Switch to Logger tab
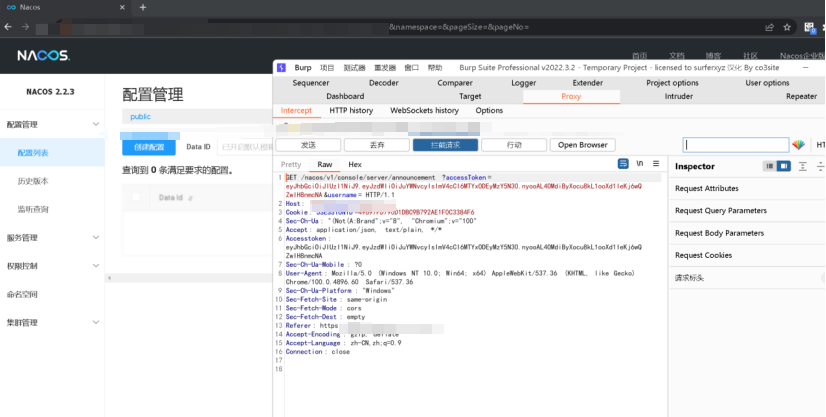 click(x=524, y=83)
